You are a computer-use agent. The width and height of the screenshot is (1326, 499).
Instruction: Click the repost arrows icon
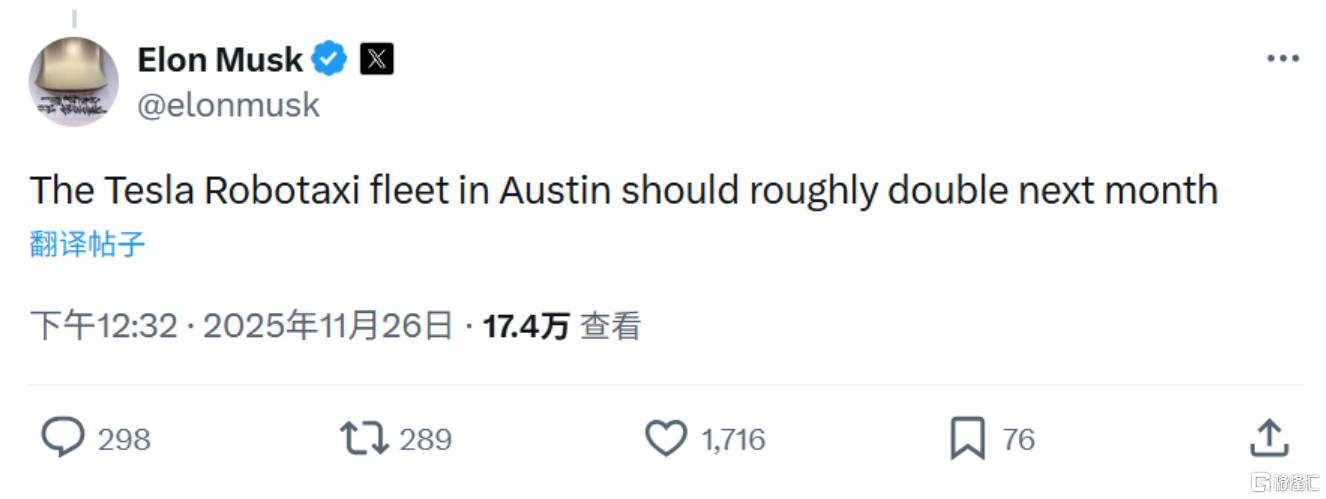click(364, 438)
